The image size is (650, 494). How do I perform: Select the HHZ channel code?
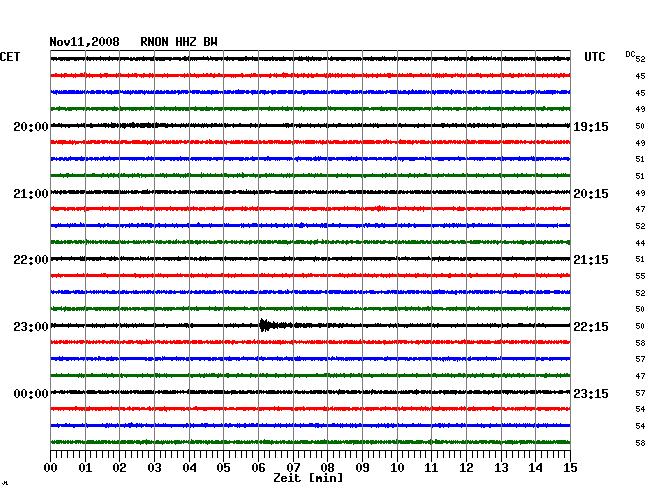point(186,42)
